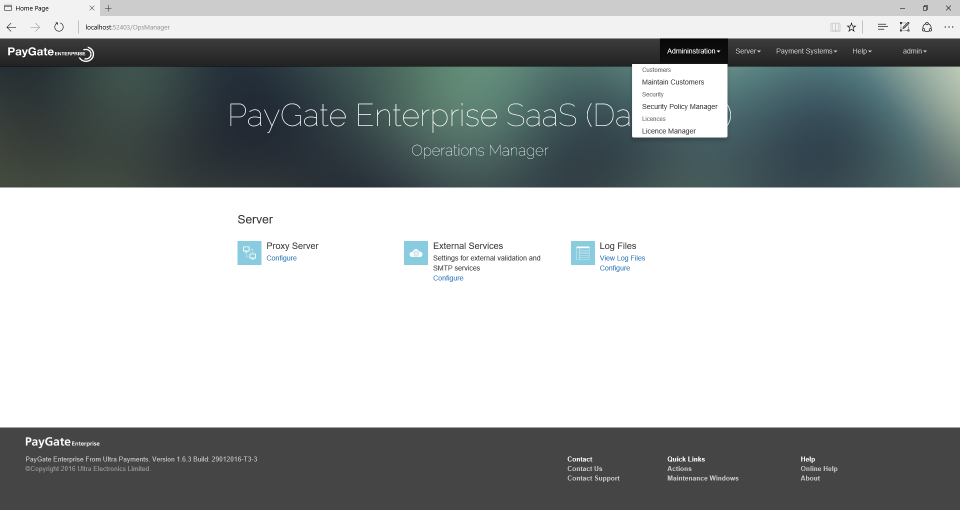The width and height of the screenshot is (960, 520).
Task: Open Maintenance Windows footer link
Action: [703, 478]
